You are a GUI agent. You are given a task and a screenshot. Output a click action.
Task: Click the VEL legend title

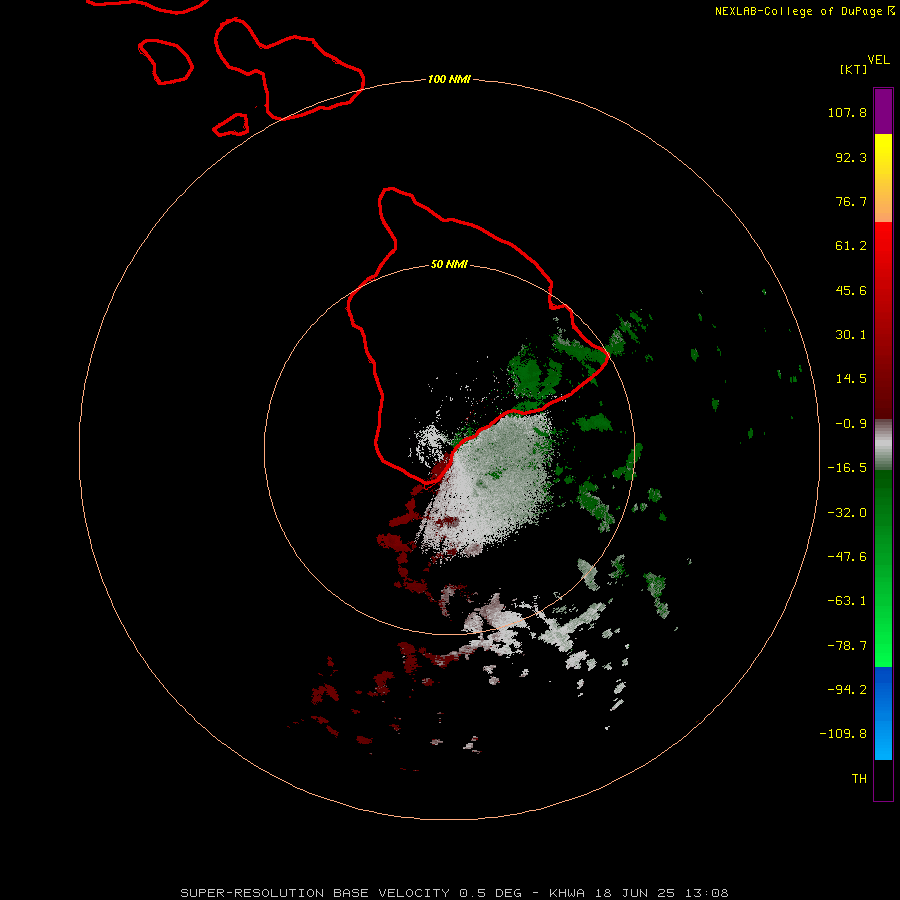pos(879,60)
